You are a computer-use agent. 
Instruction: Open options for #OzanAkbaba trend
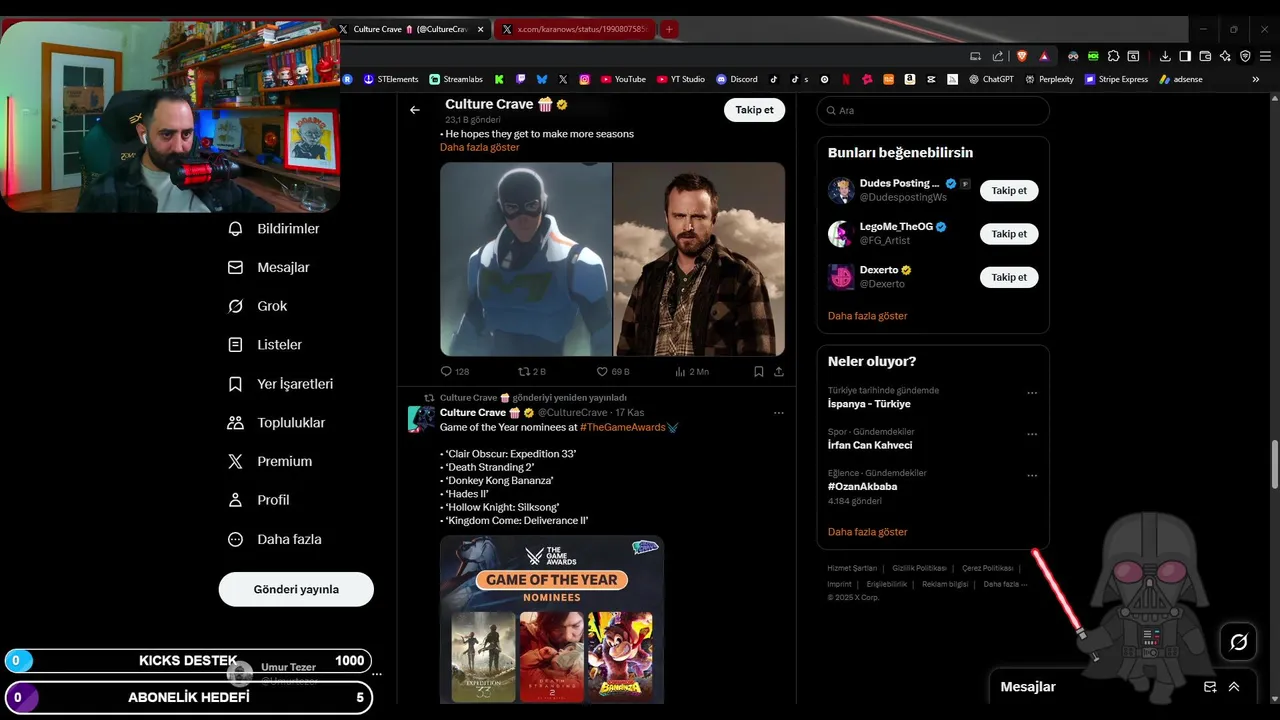1032,476
